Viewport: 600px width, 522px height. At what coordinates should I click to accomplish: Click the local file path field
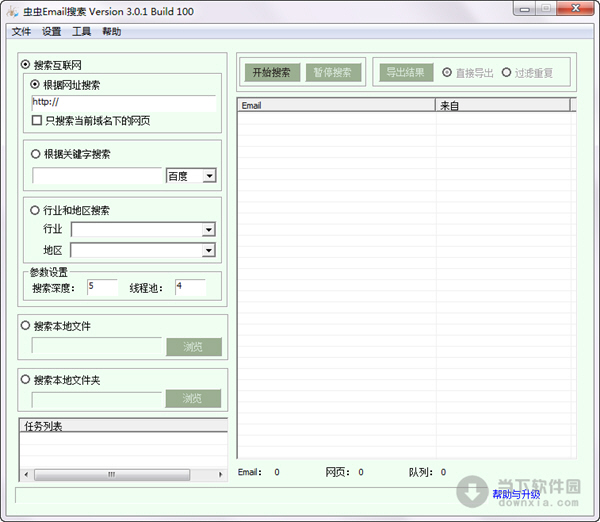[97, 345]
